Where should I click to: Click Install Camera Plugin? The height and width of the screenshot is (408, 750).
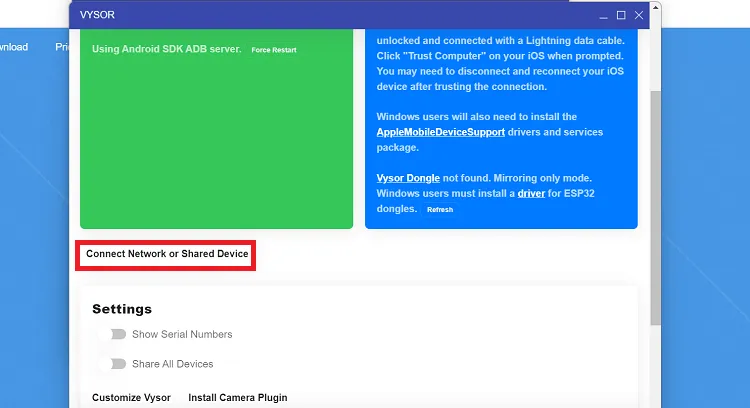(x=238, y=397)
